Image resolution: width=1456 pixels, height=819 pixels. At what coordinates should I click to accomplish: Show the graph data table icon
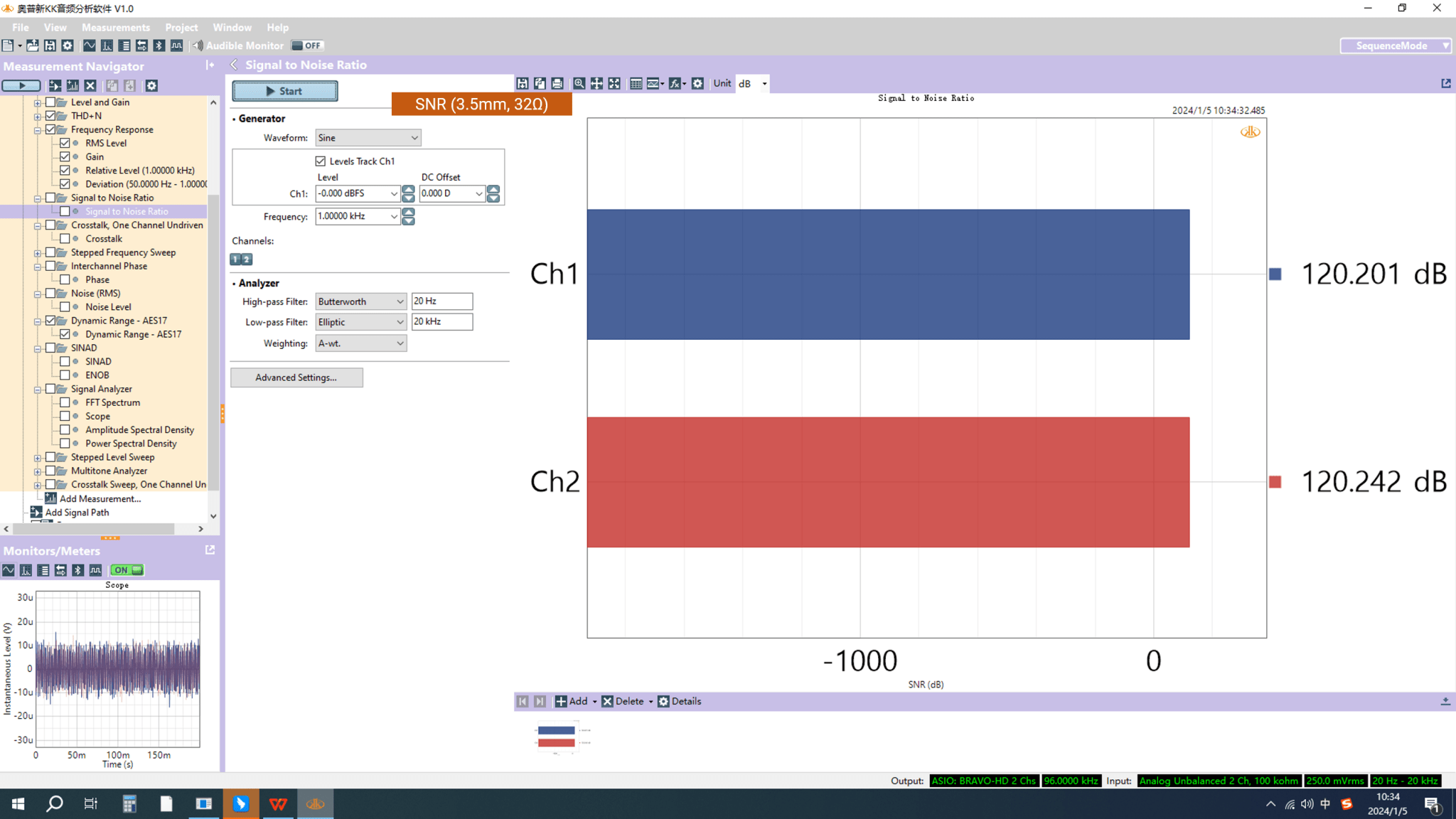point(636,83)
